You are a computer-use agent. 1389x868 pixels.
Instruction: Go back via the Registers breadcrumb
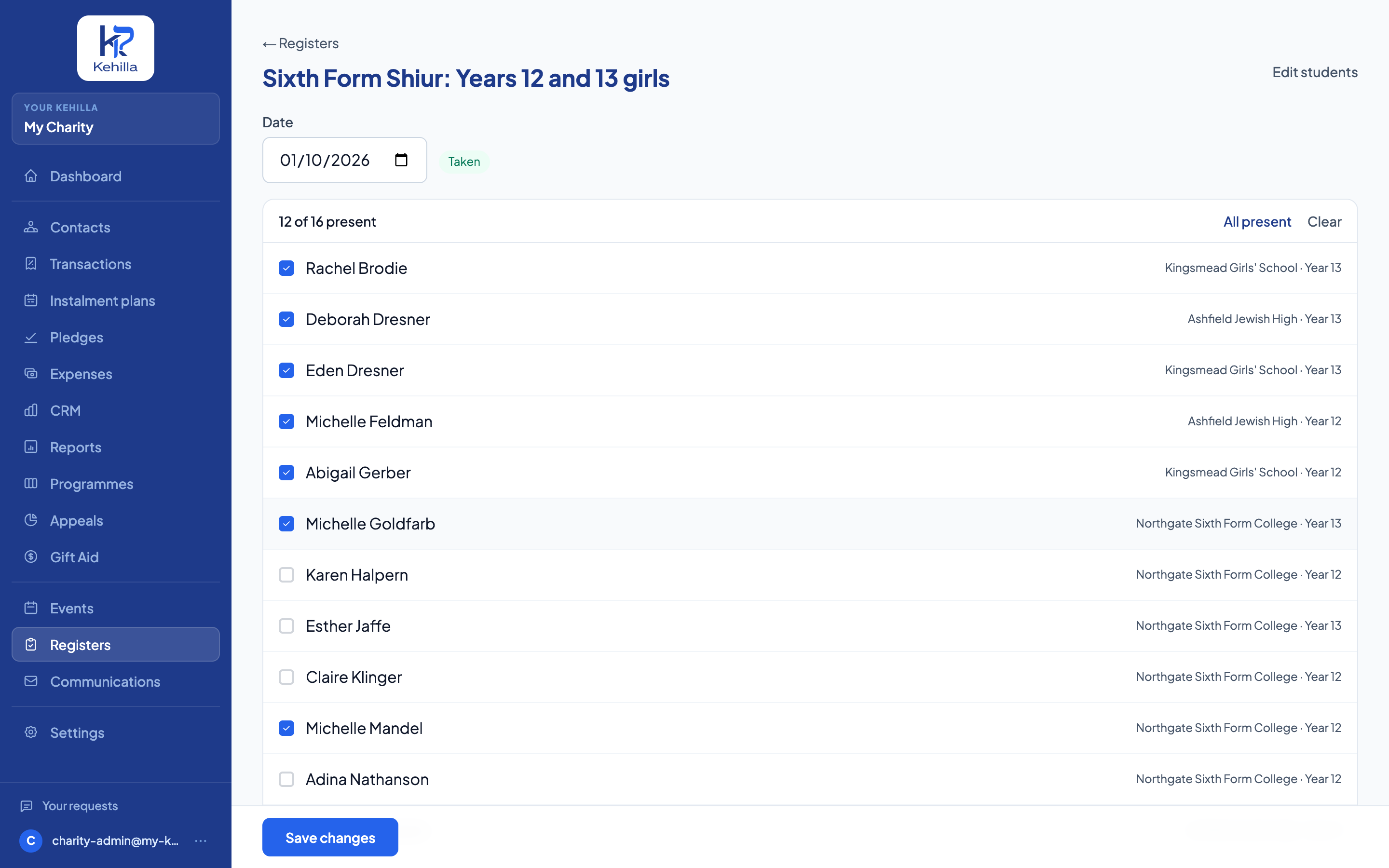pyautogui.click(x=301, y=43)
